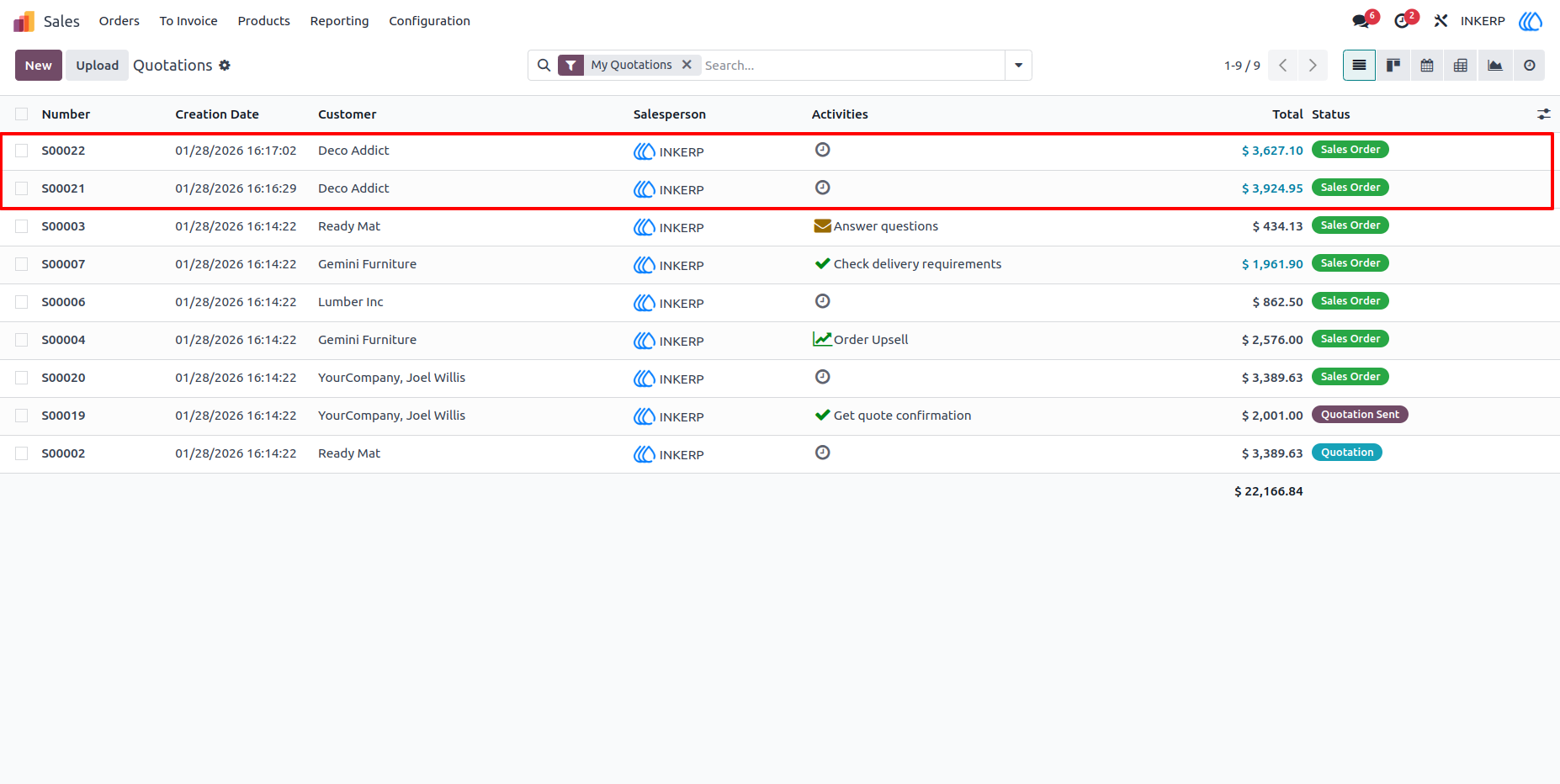
Task: Click the $ 3,627.10 total amount
Action: click(1272, 151)
